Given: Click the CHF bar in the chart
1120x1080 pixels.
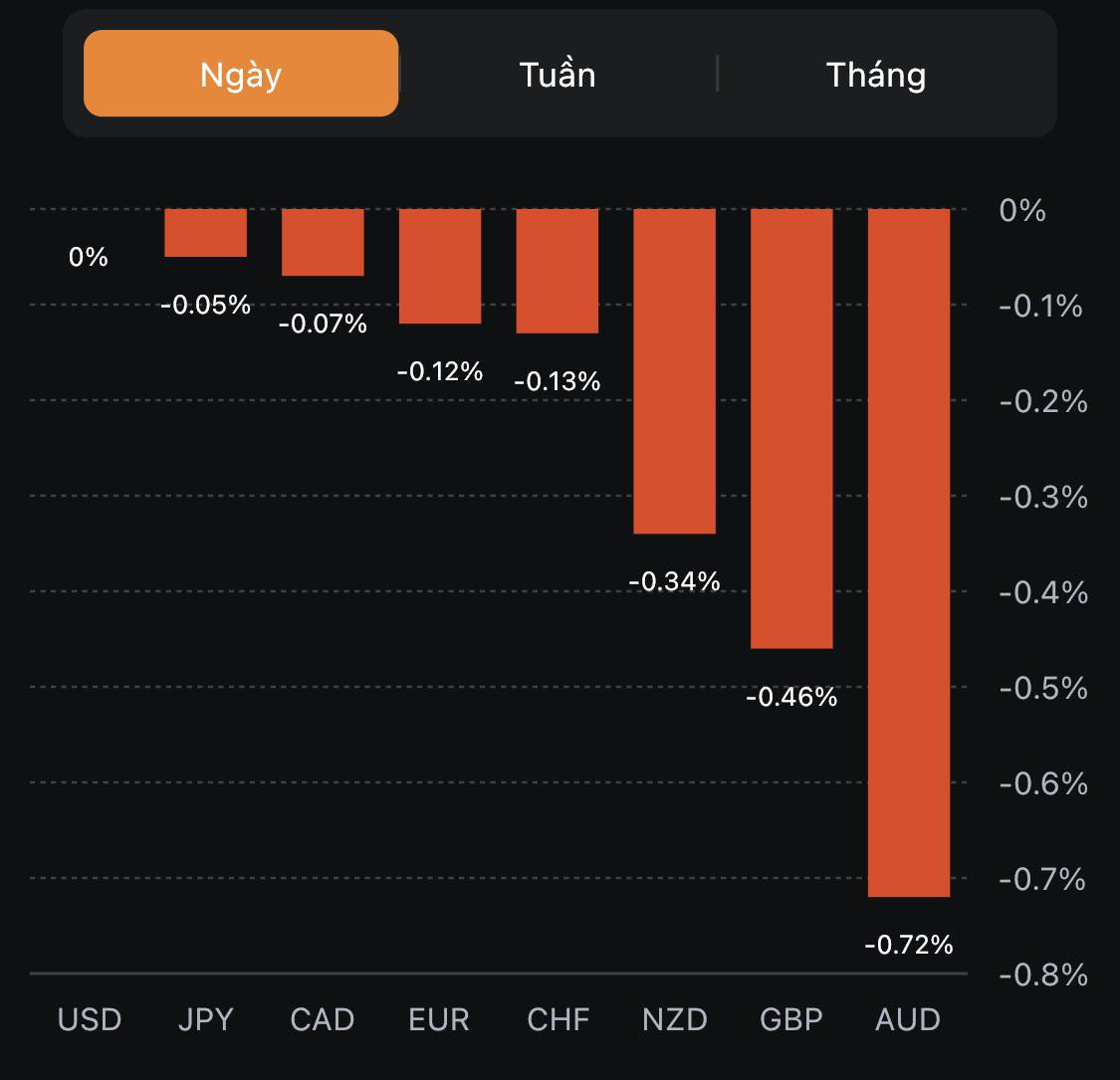Looking at the screenshot, I should click(x=558, y=271).
